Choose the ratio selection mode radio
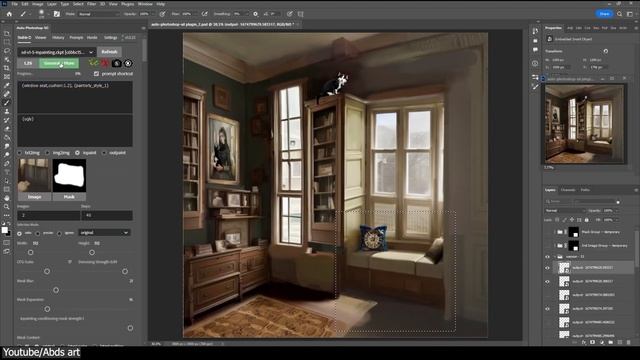Screen dimensions: 640x360 coord(19,233)
